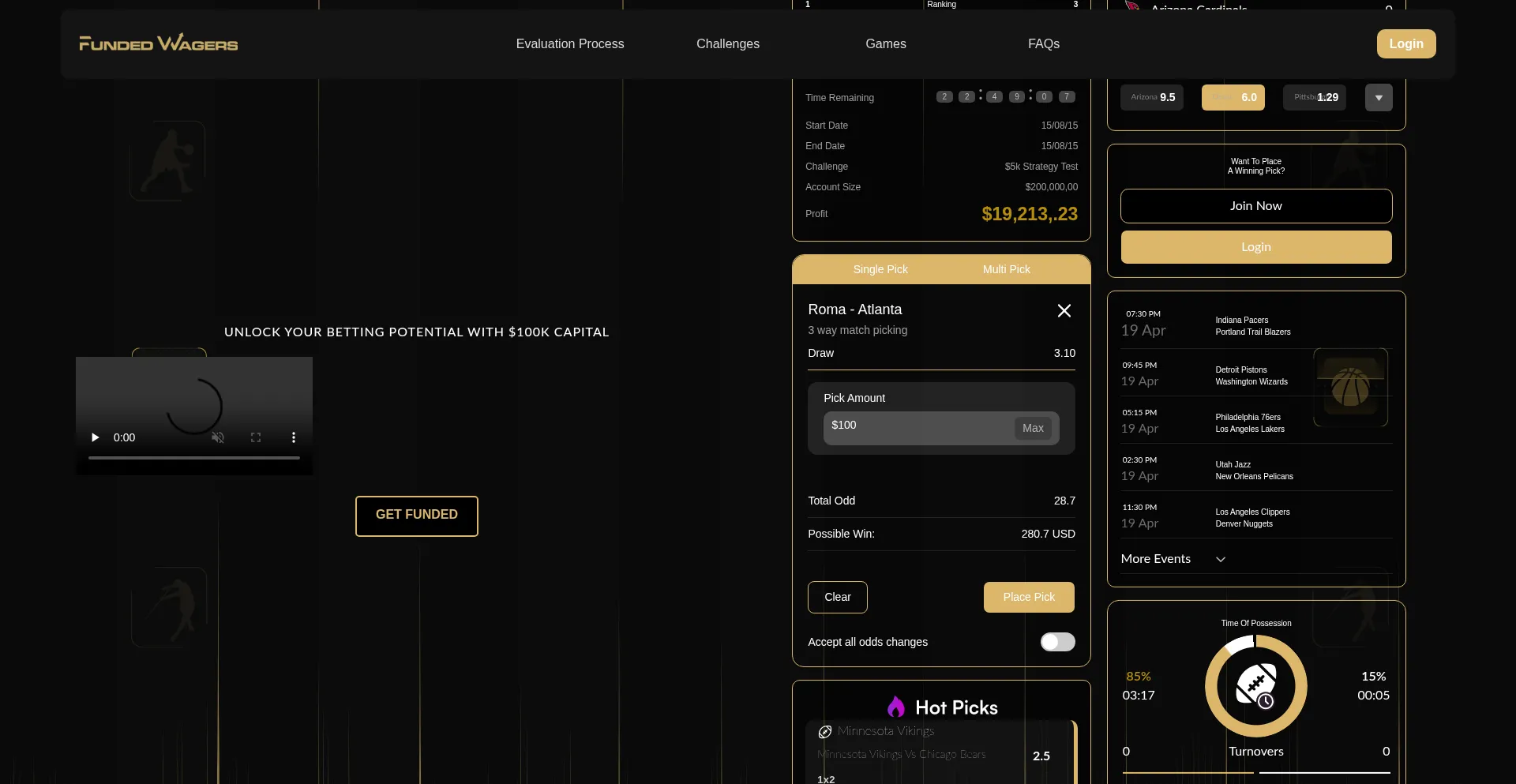Click the $5k Strategy Test challenge value
The width and height of the screenshot is (1516, 784).
click(x=1041, y=167)
